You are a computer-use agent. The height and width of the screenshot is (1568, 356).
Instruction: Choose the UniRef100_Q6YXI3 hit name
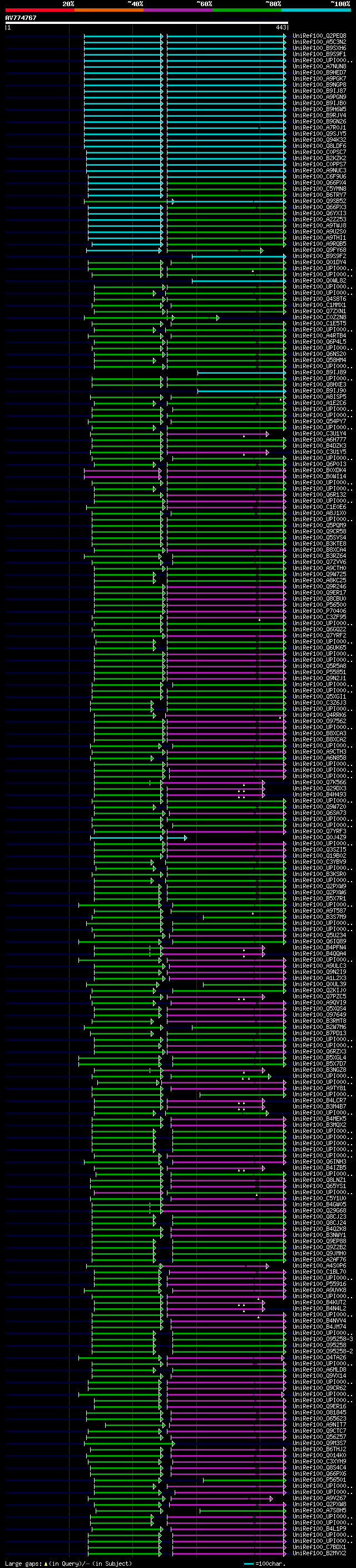tap(319, 213)
